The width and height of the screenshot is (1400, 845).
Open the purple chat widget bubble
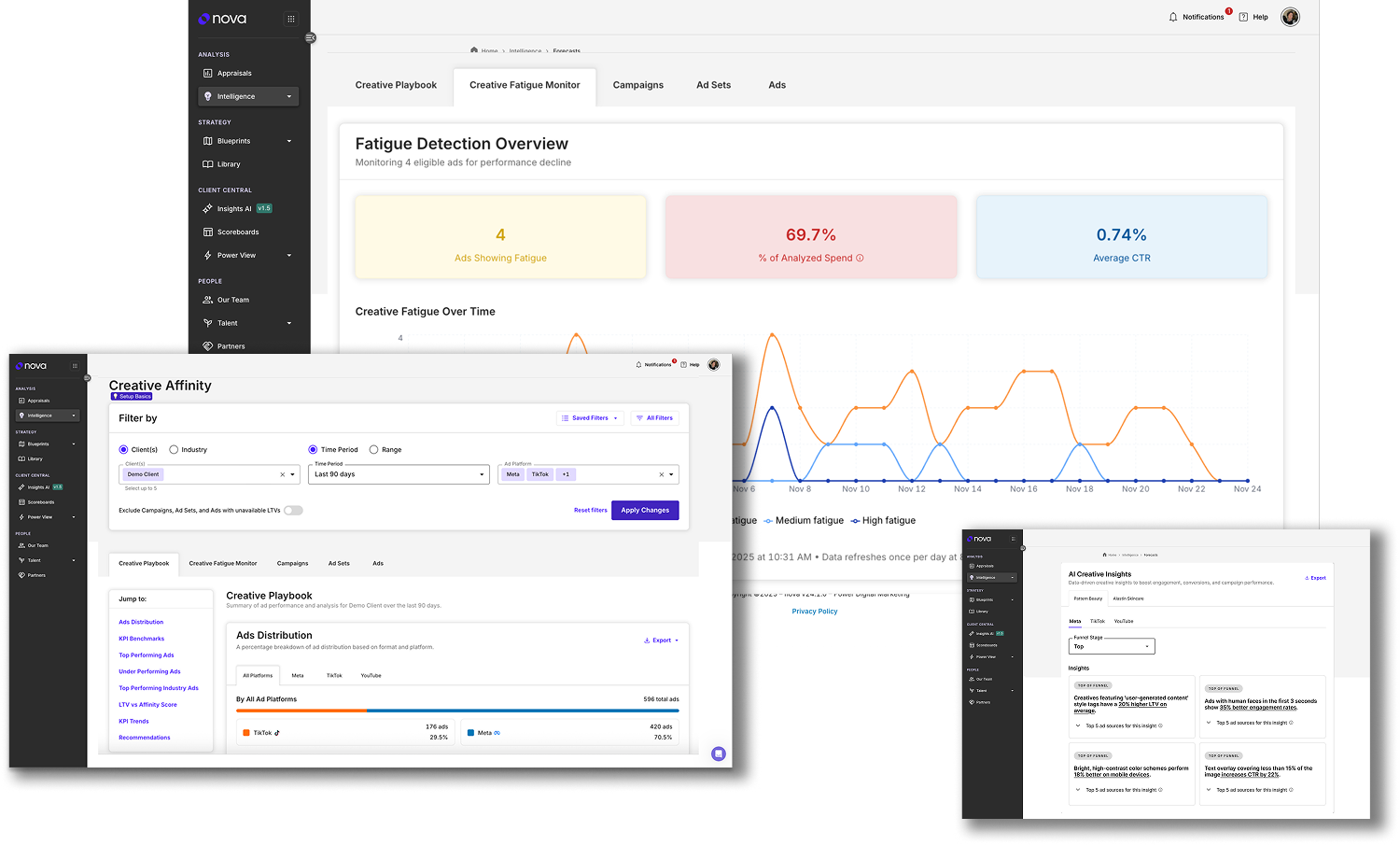(x=718, y=753)
